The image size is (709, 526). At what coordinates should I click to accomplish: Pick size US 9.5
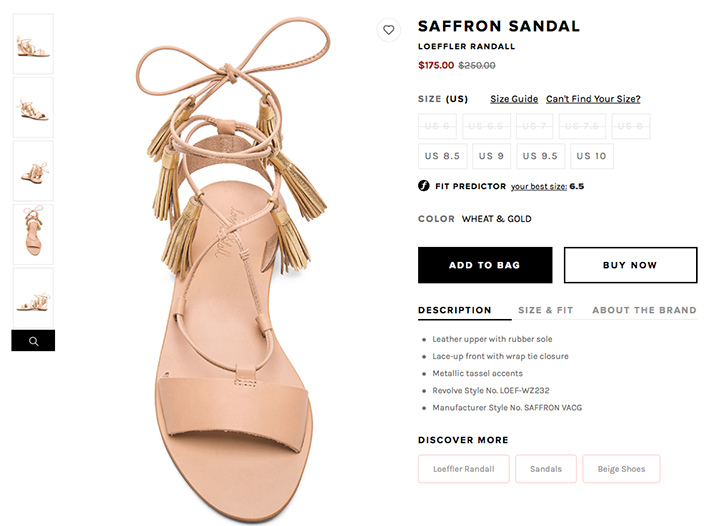click(540, 156)
